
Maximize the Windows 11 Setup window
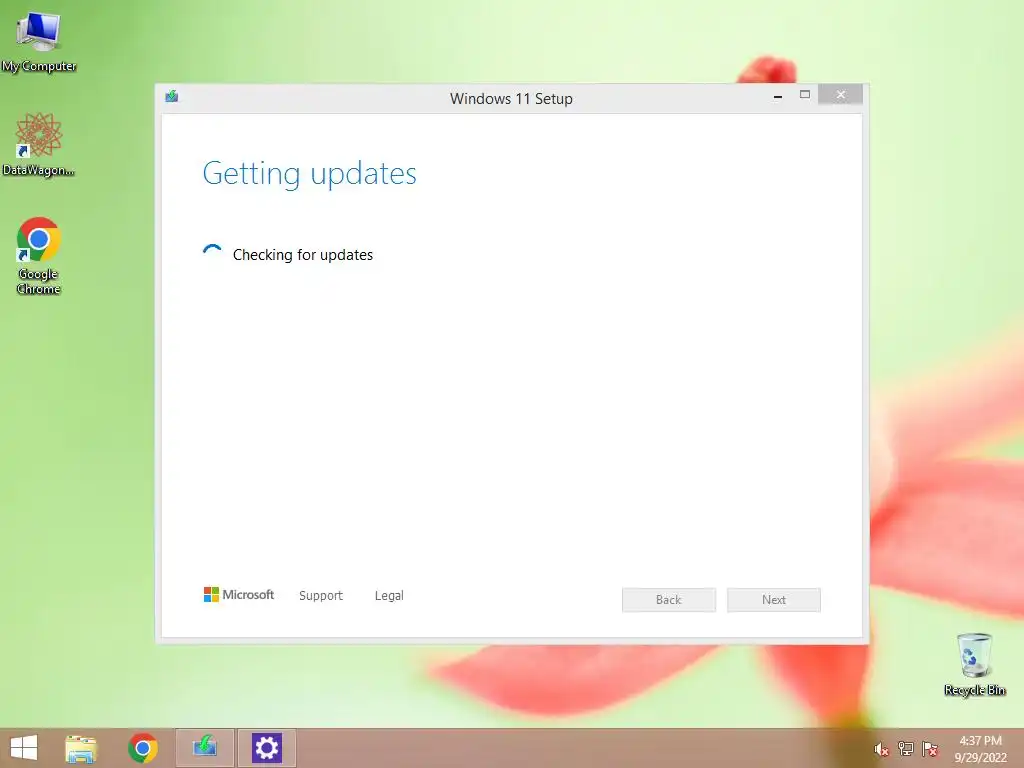pos(805,95)
